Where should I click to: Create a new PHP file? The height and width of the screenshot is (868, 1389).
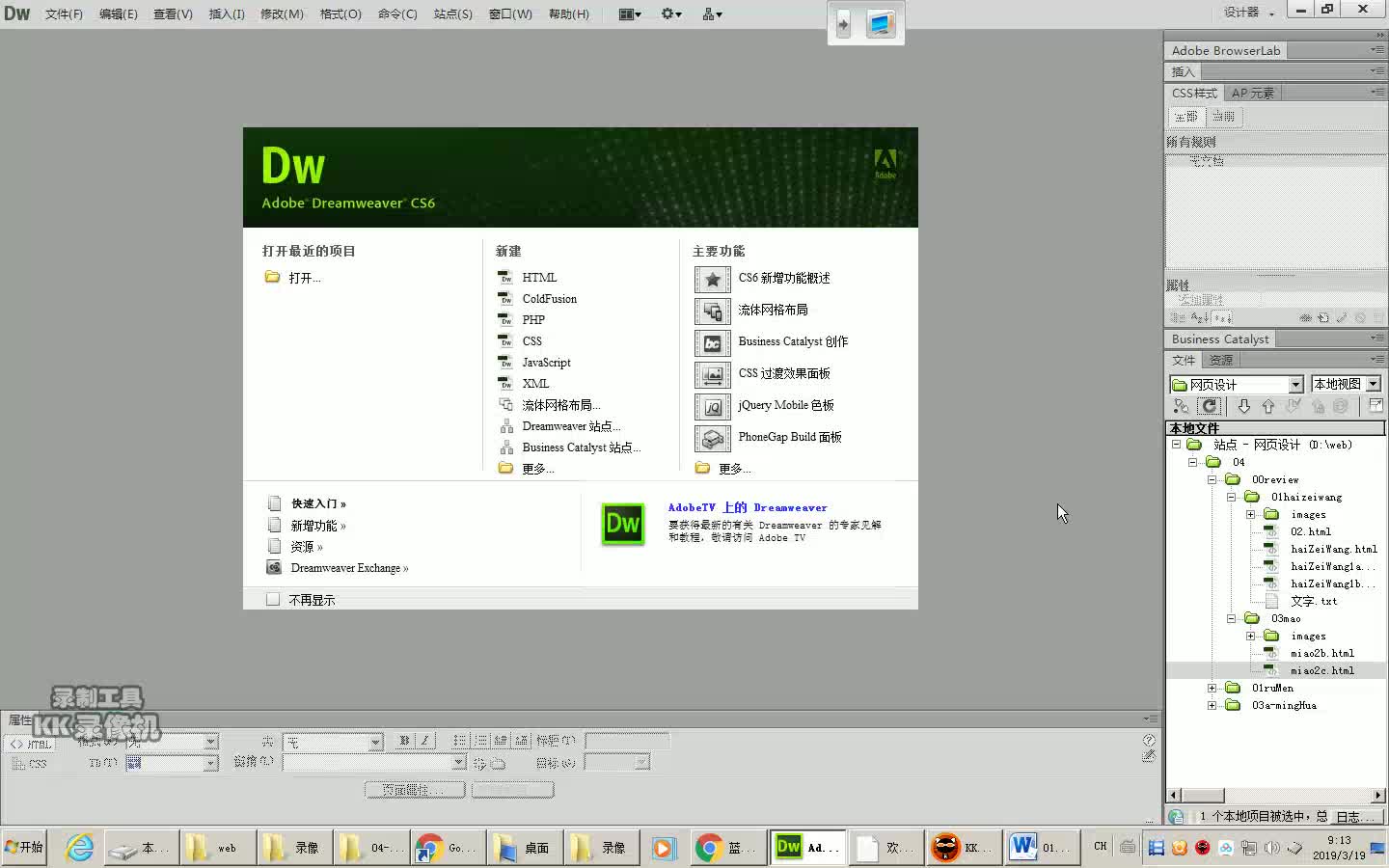tap(533, 320)
